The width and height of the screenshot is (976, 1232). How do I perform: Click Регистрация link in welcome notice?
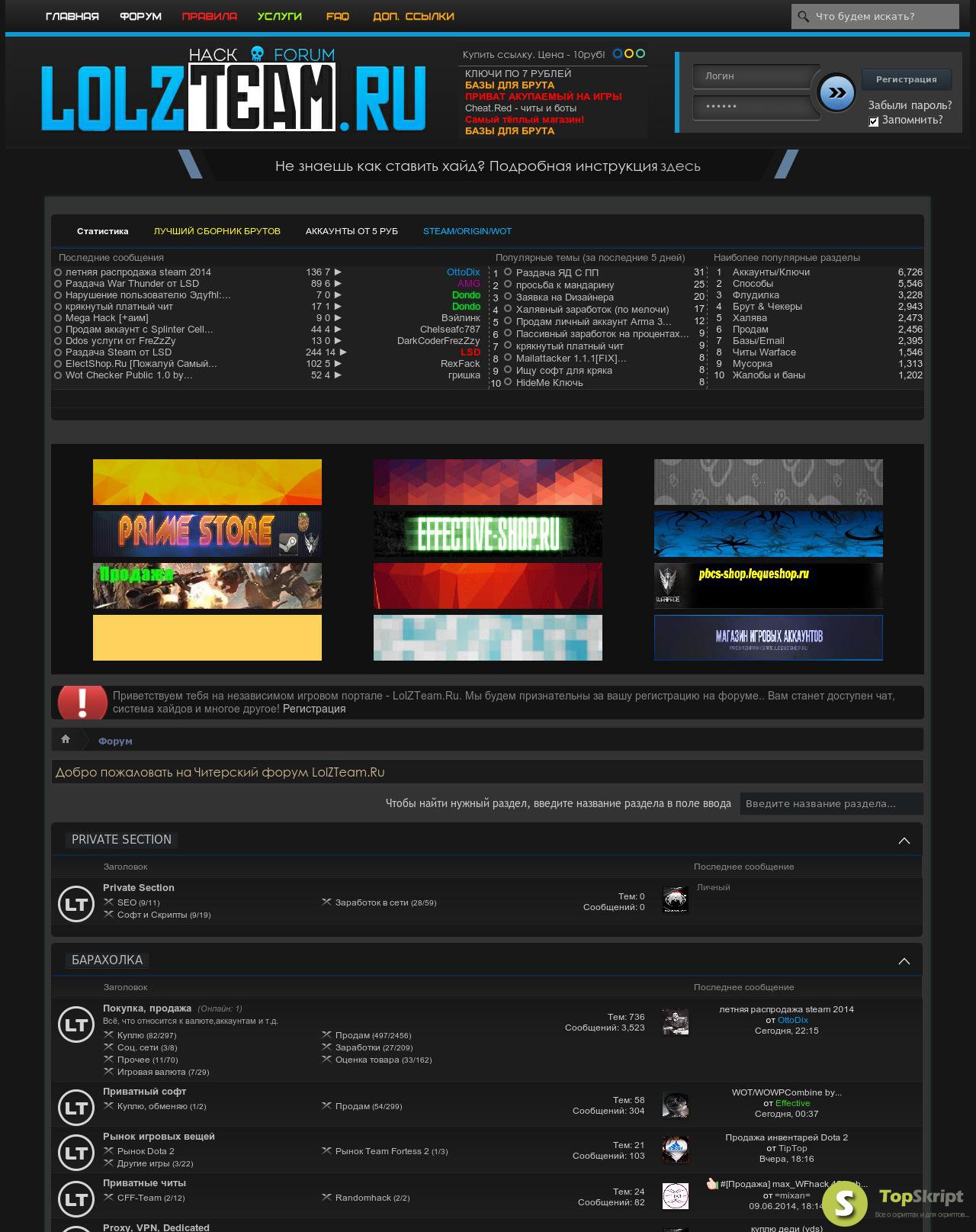314,709
